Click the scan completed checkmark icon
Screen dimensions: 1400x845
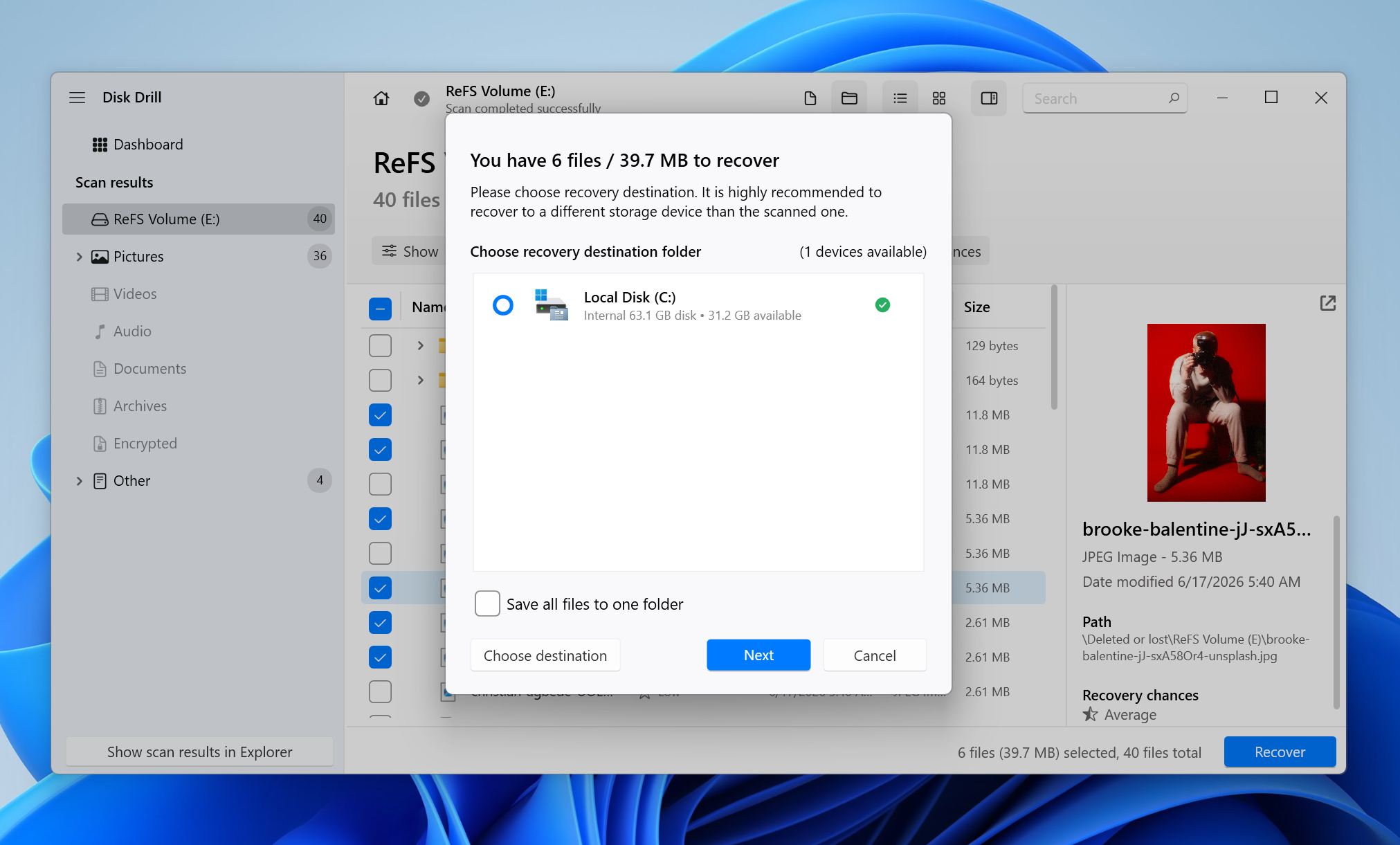(421, 99)
